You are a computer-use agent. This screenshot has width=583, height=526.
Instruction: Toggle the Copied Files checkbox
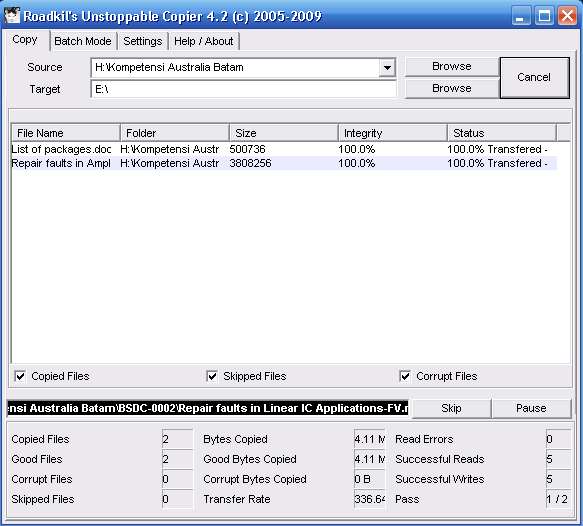click(20, 376)
